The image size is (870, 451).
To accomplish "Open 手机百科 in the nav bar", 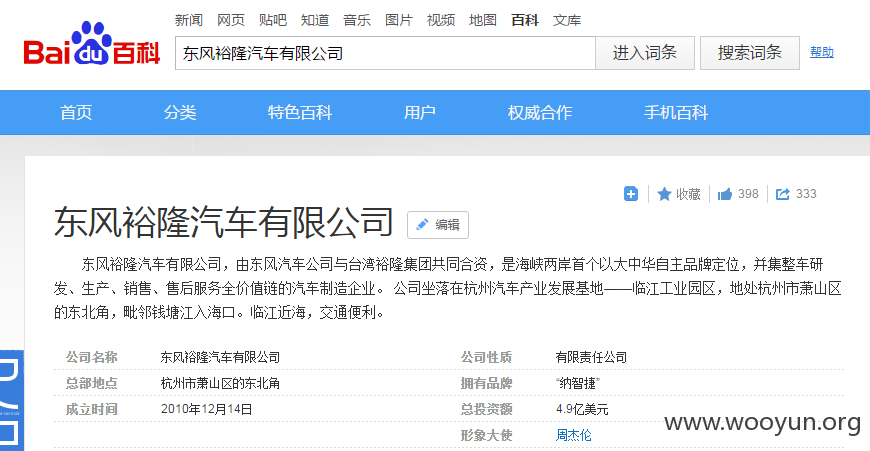I will pos(676,113).
